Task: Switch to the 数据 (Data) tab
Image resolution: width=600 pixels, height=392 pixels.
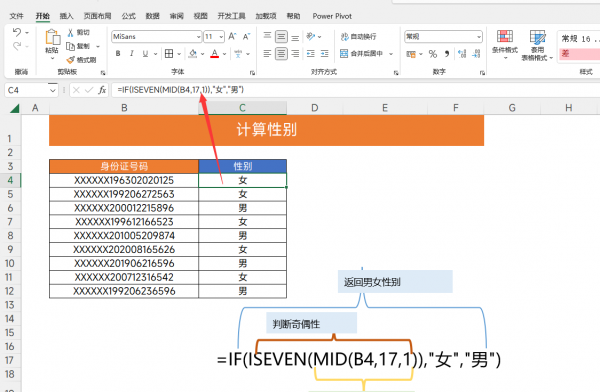Action: 152,16
